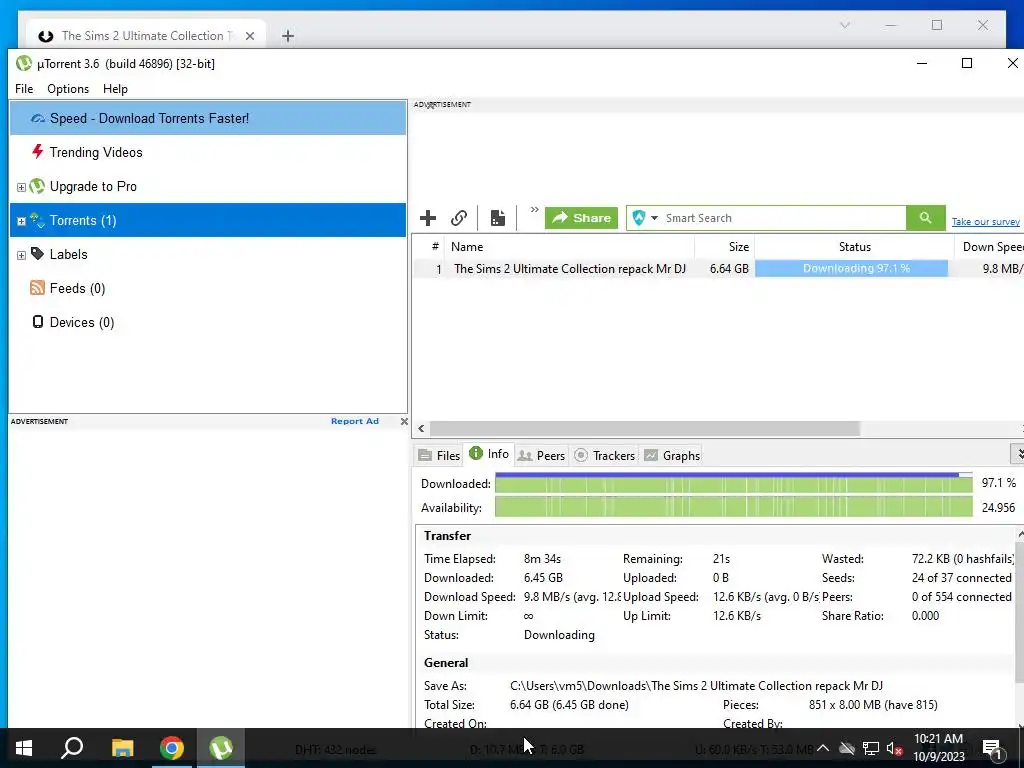Viewport: 1024px width, 768px height.
Task: Click the Trending Videos lightning icon
Action: point(37,152)
